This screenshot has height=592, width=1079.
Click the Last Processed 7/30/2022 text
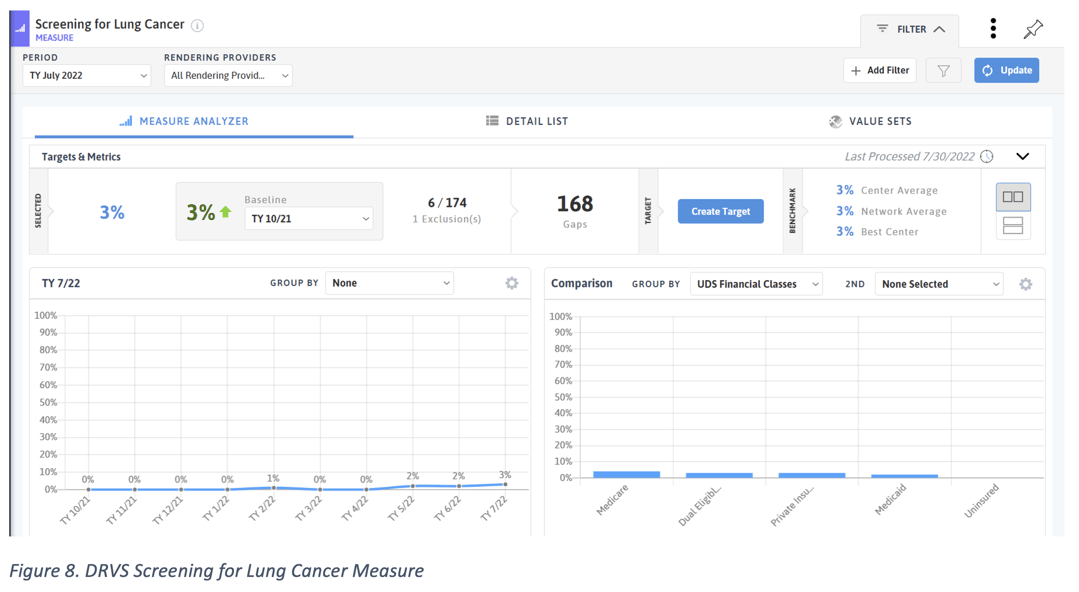pos(909,157)
